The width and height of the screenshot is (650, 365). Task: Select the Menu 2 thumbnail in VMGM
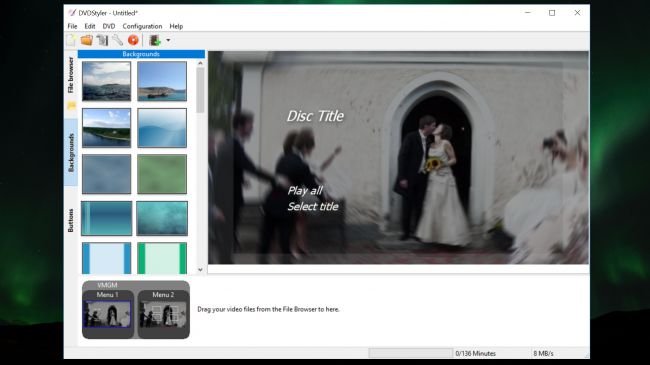163,314
